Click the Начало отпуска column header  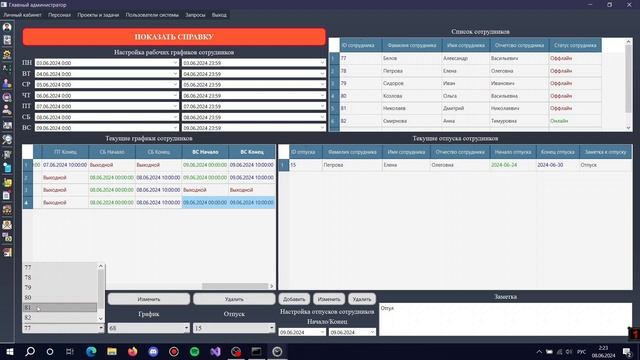(x=513, y=152)
